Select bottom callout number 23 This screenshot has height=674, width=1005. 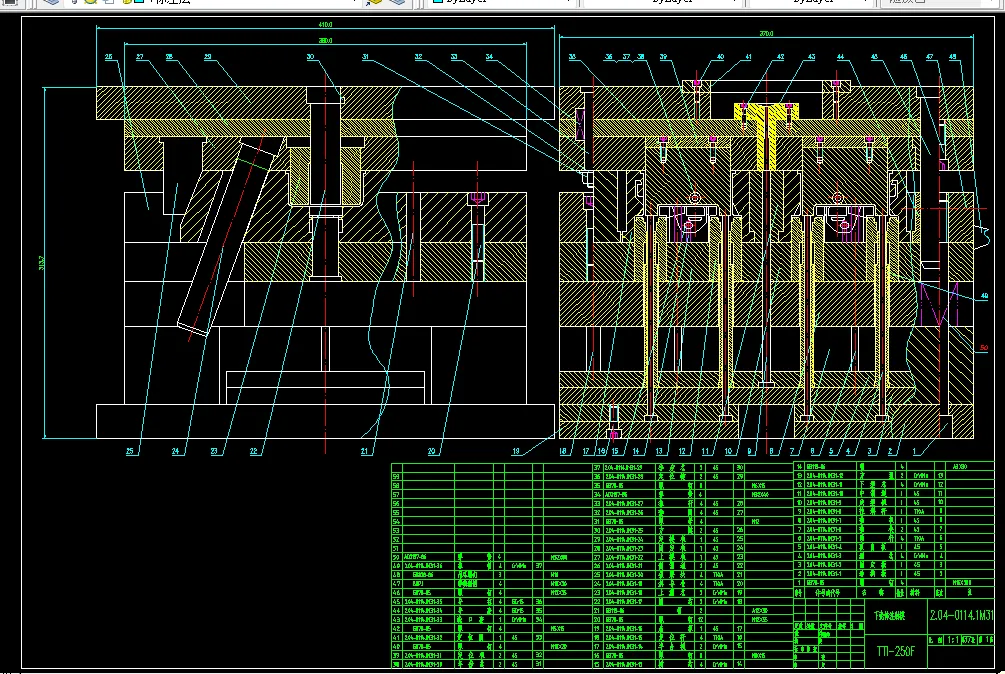coord(214,451)
